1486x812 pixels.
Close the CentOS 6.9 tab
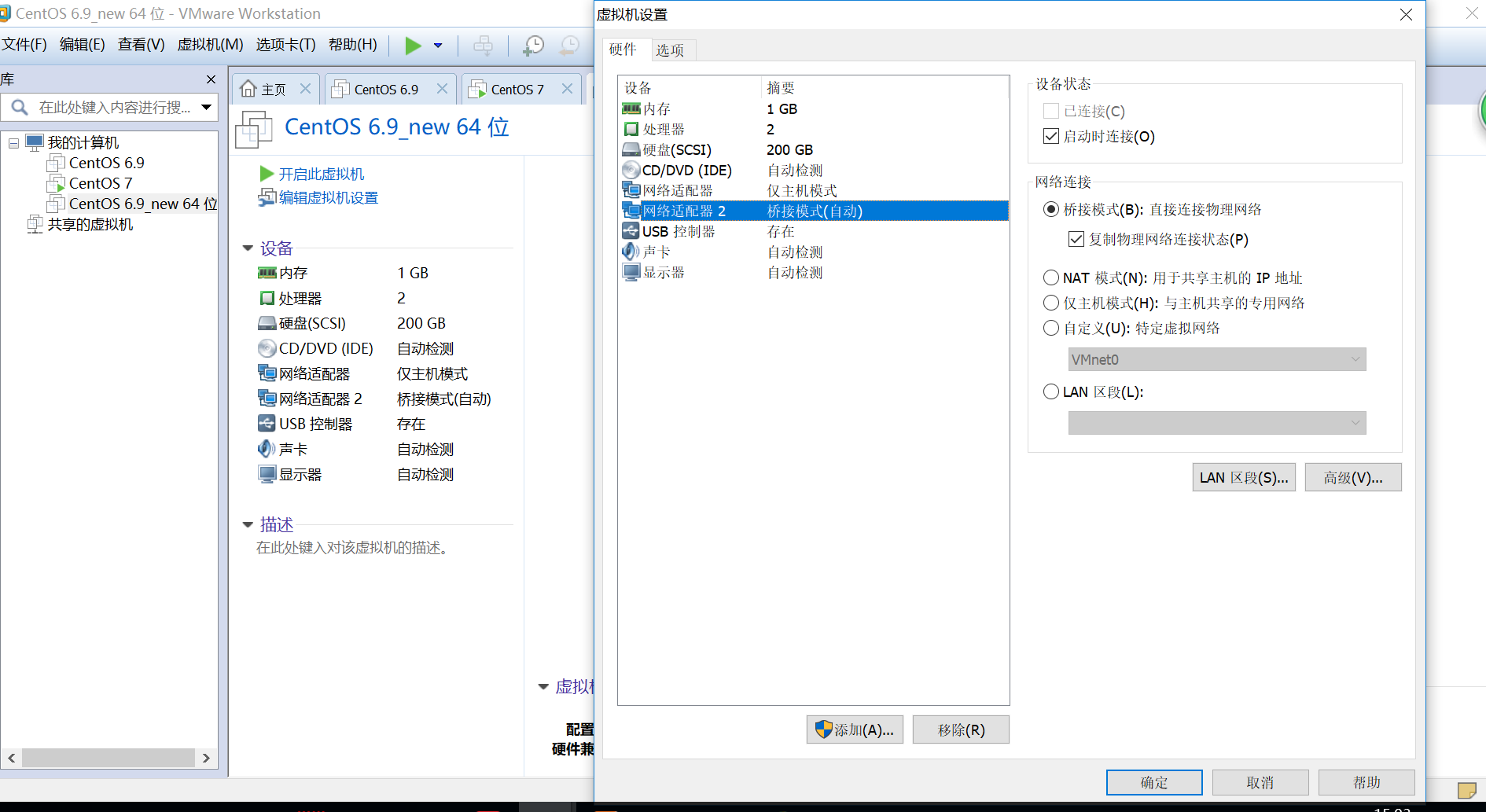click(x=443, y=89)
